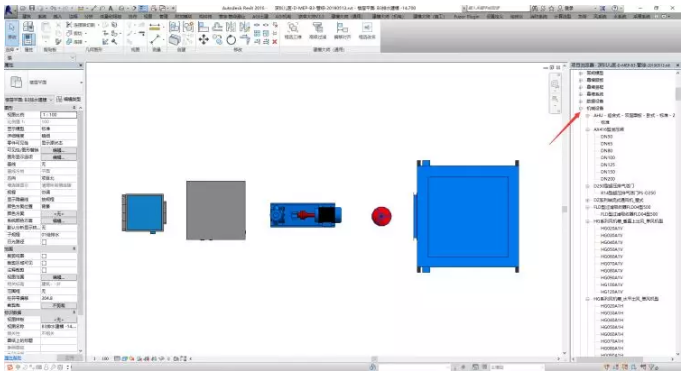Click the red X Delete icon

pyautogui.click(x=275, y=42)
